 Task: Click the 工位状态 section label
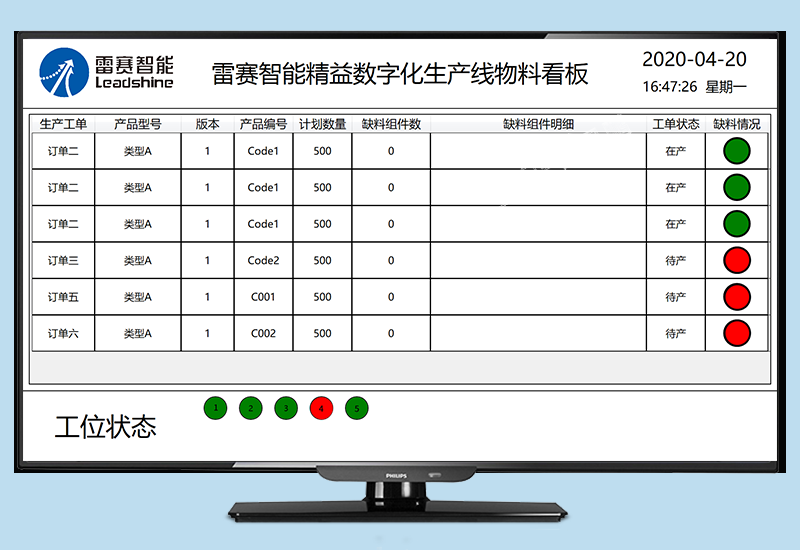[105, 428]
